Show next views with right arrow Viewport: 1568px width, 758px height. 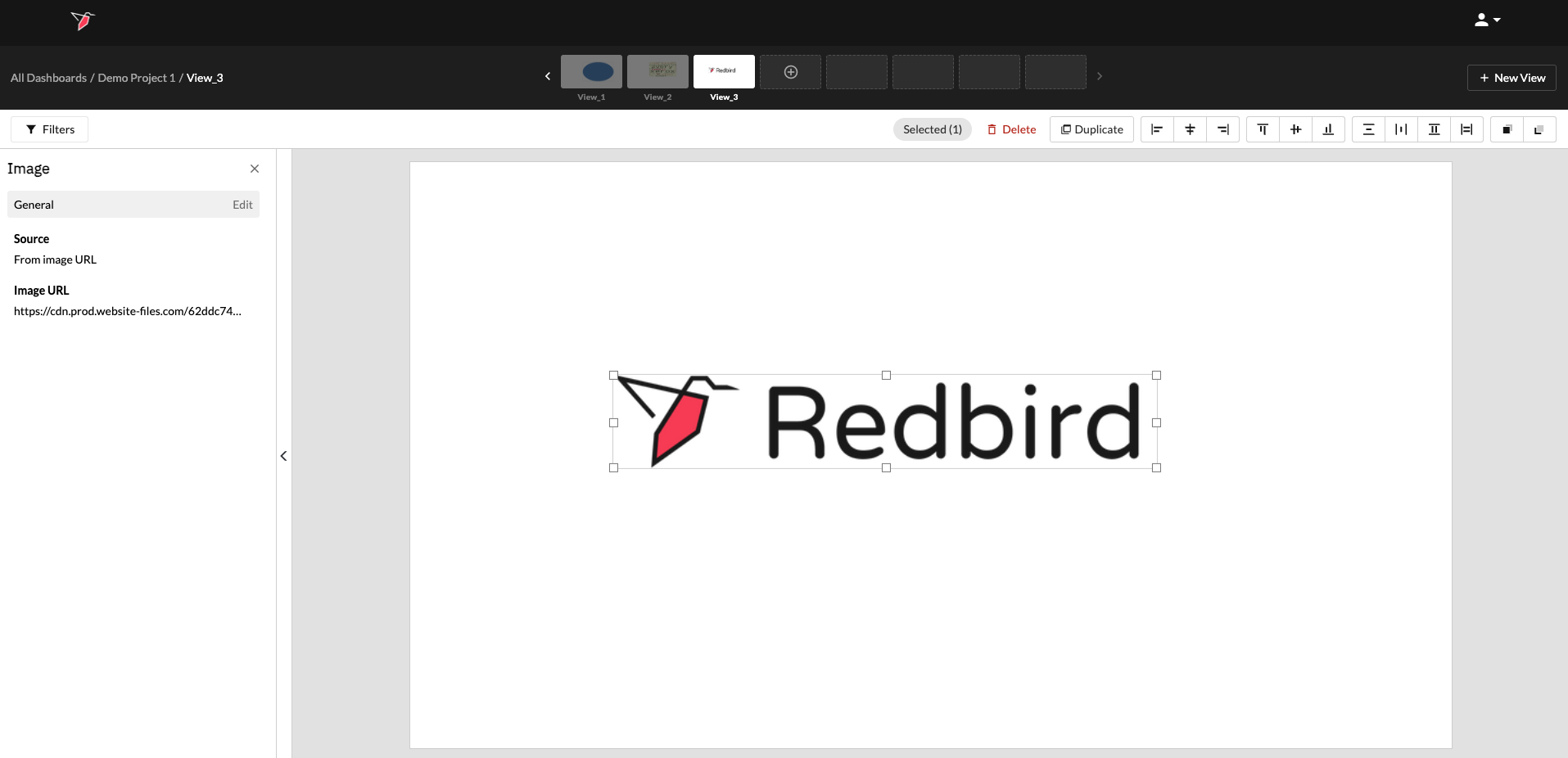(1100, 76)
